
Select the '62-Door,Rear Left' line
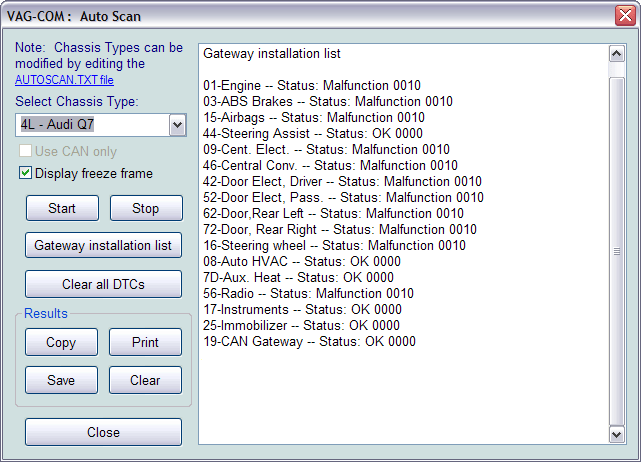(333, 213)
